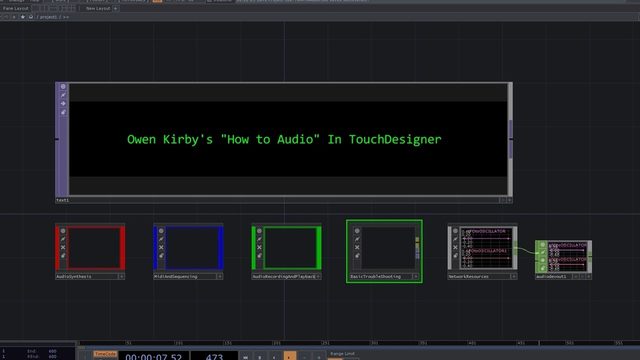
Task: Step forward one frame button
Action: pos(319,357)
